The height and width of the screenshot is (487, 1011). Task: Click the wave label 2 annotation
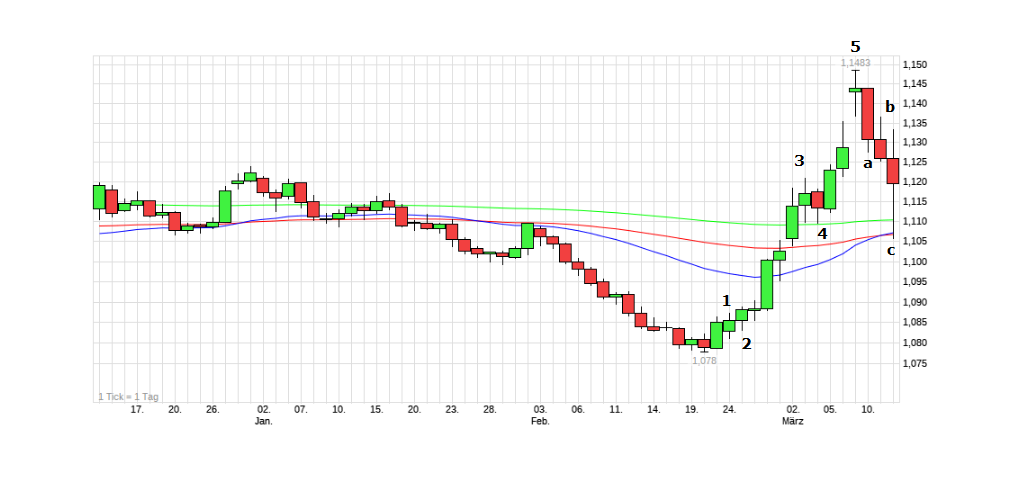[746, 343]
